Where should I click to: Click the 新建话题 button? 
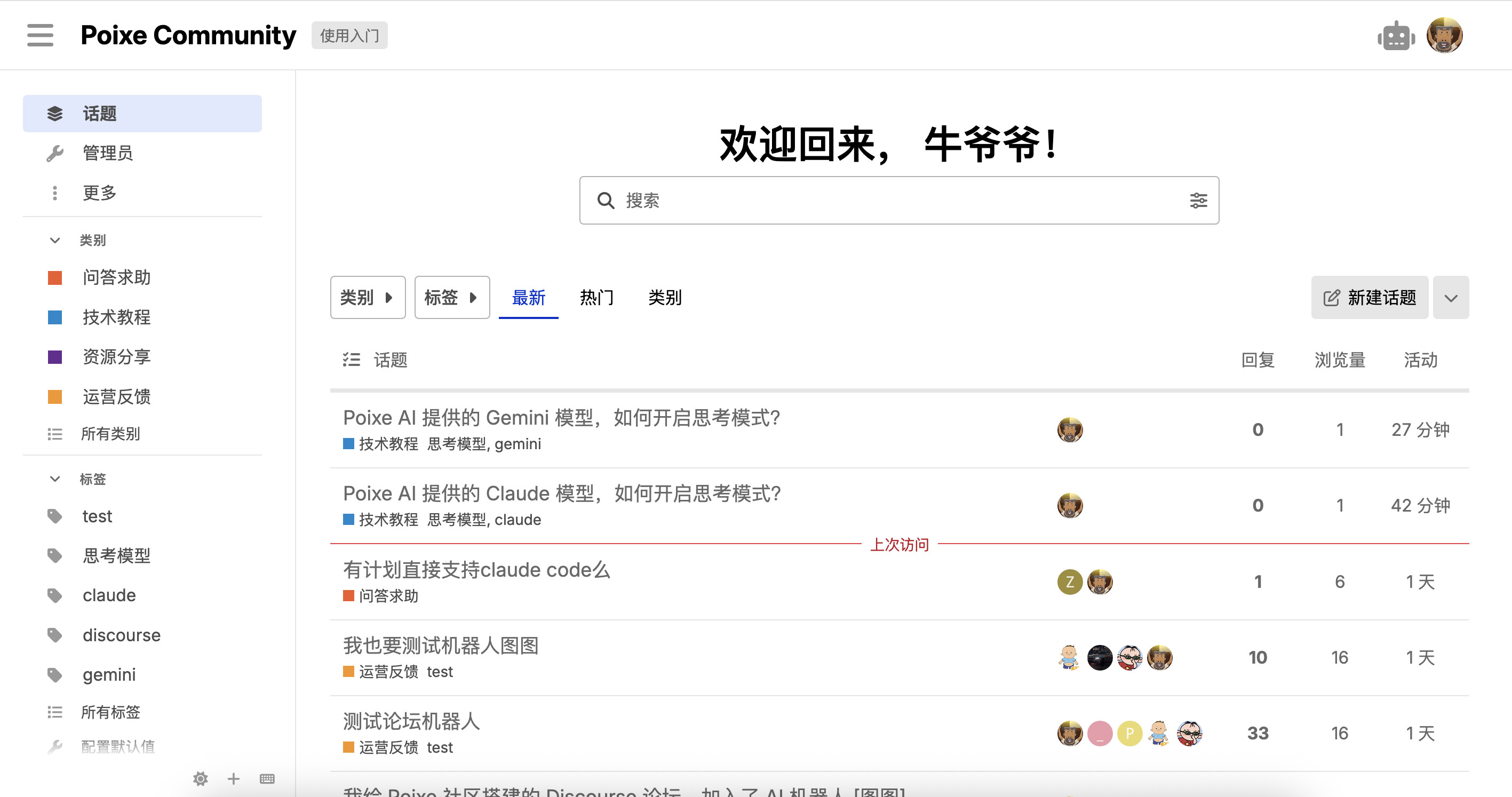click(1370, 298)
